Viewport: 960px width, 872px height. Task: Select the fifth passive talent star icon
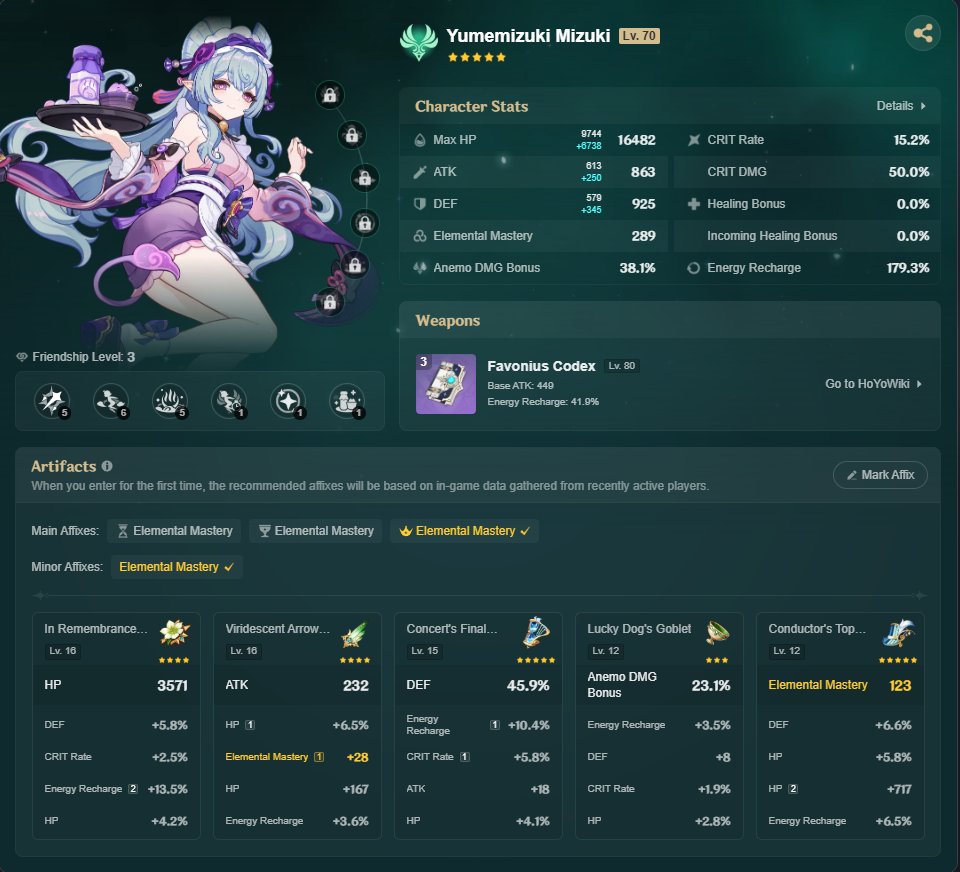click(288, 401)
